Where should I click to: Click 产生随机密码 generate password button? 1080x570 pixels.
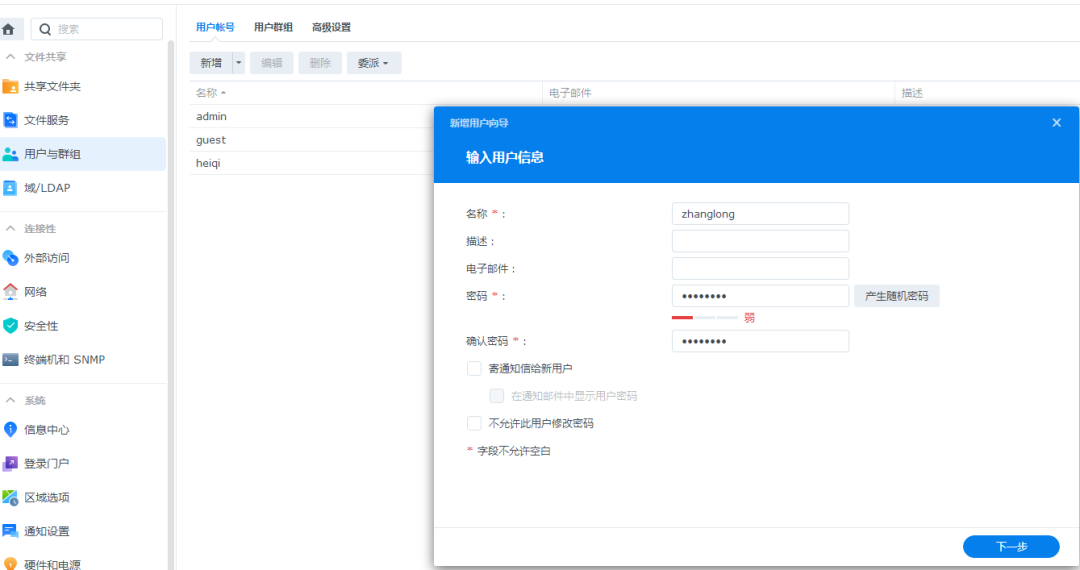pyautogui.click(x=896, y=296)
